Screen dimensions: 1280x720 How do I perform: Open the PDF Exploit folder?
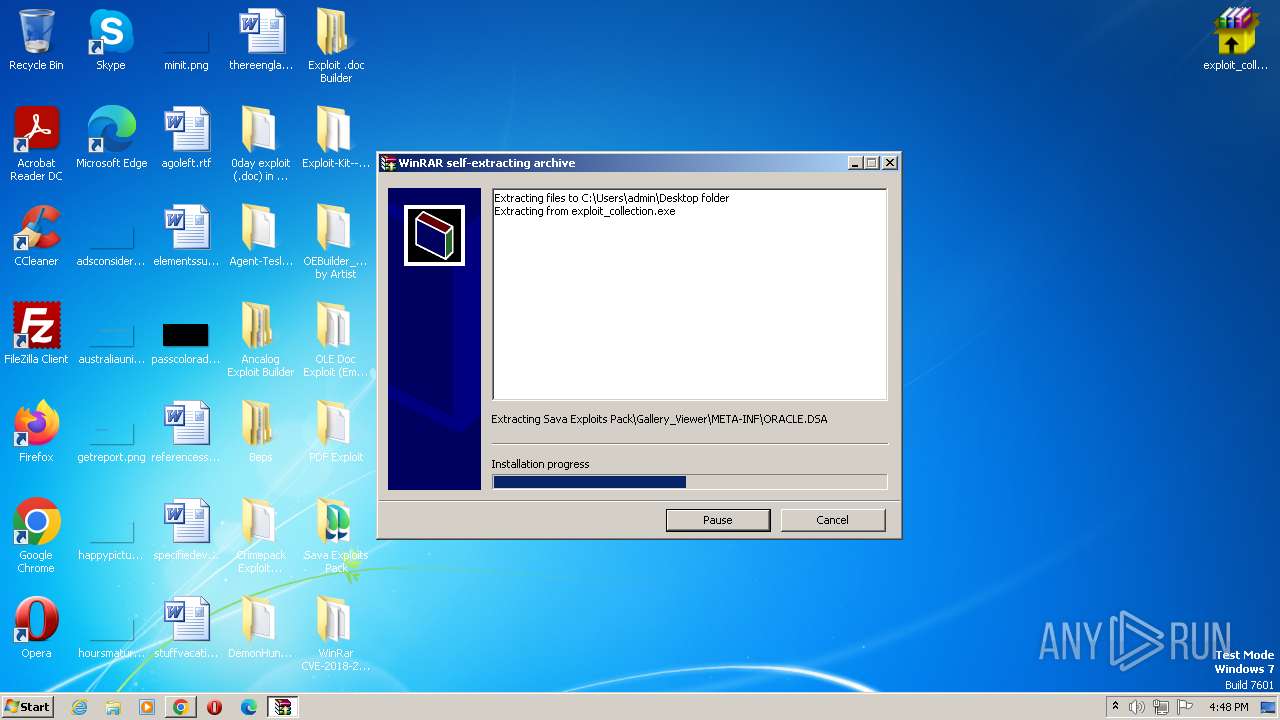coord(336,432)
